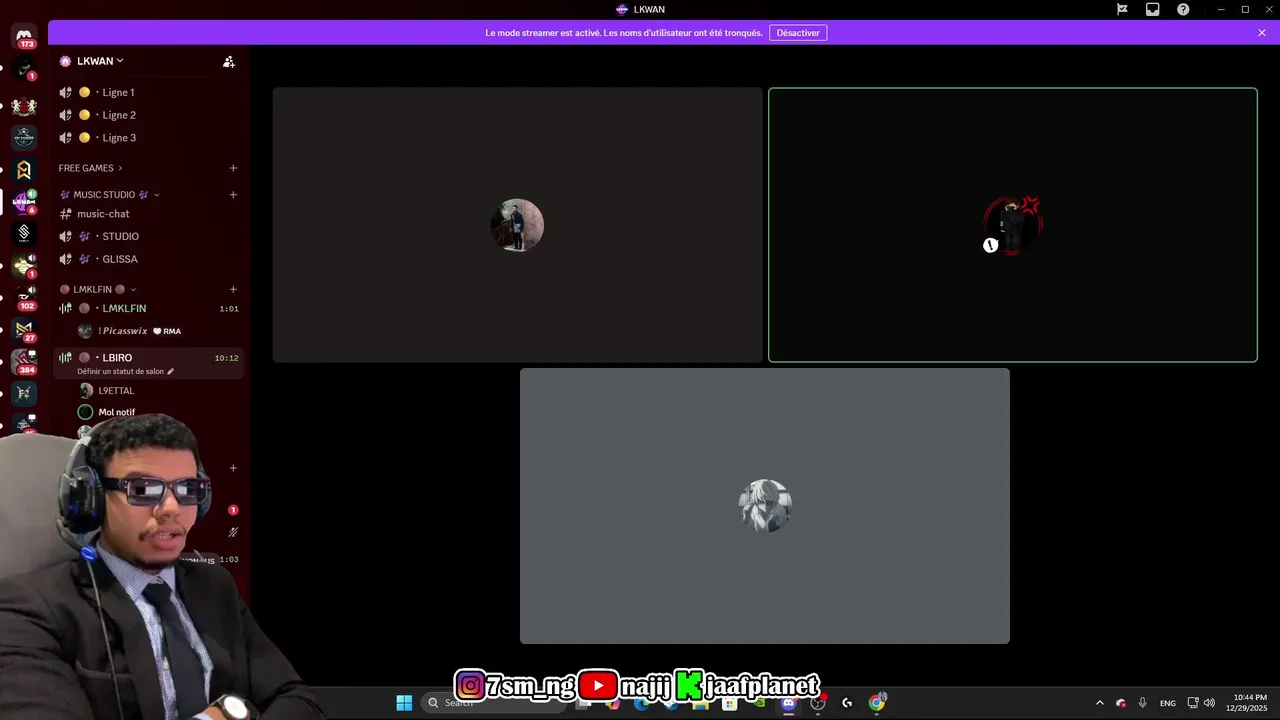Focus the top-left participant video tile

(x=518, y=225)
